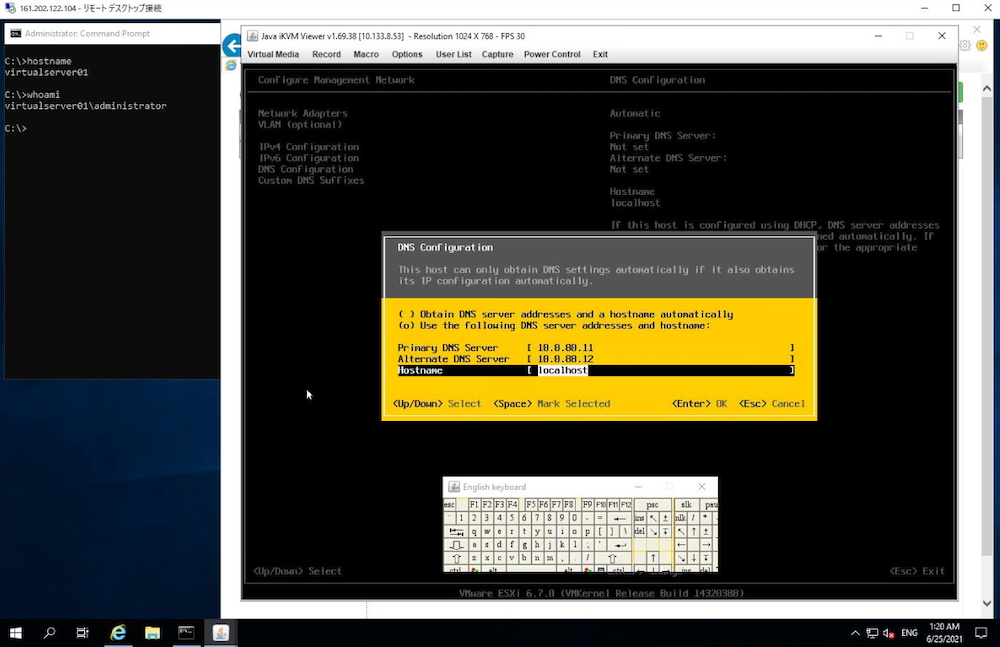
Task: Click 'IPv4 Configuration' menu entry
Action: coord(309,147)
